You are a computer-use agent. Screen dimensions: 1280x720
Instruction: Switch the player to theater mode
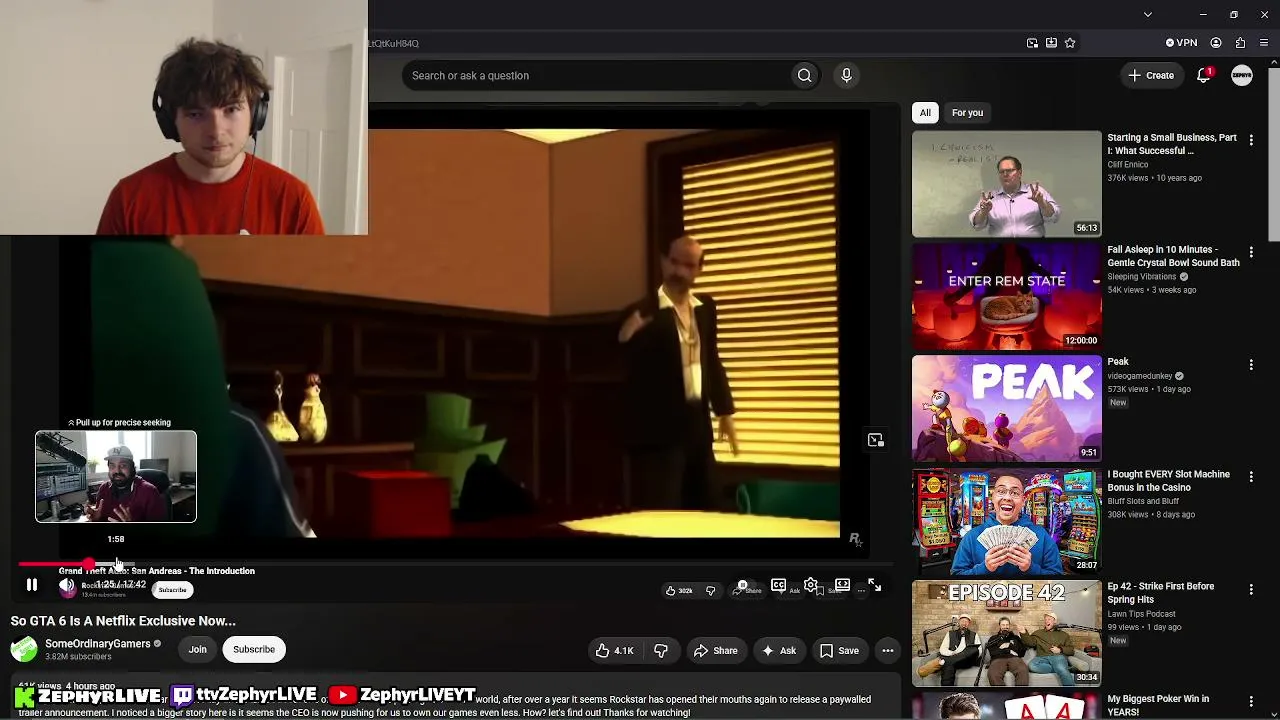[843, 585]
